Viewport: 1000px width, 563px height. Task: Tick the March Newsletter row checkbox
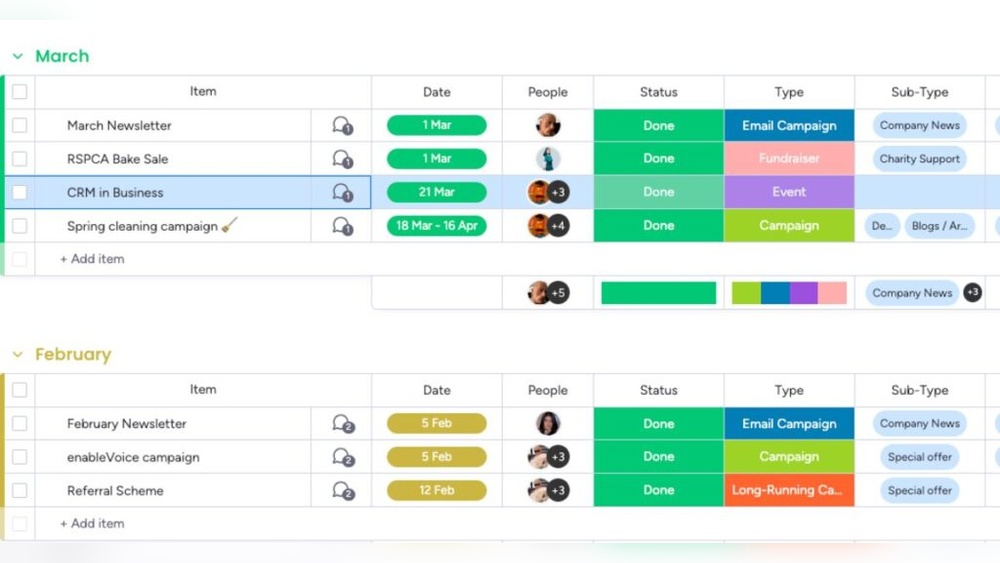[20, 126]
